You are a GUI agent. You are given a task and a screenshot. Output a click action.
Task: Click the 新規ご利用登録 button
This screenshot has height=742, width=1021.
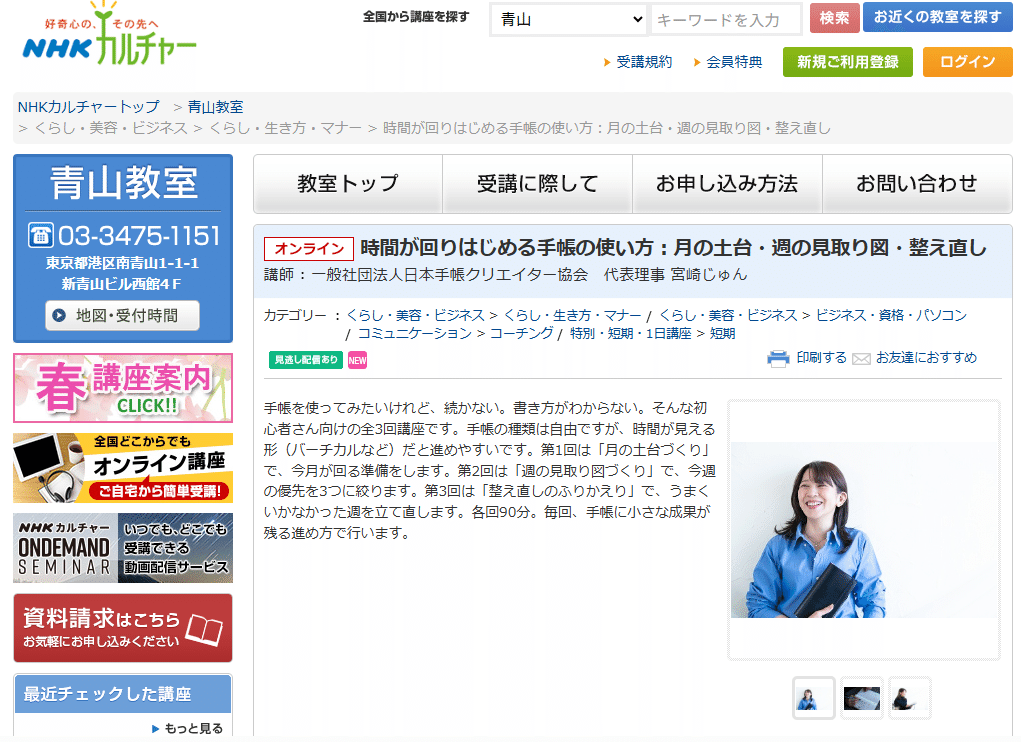(848, 62)
